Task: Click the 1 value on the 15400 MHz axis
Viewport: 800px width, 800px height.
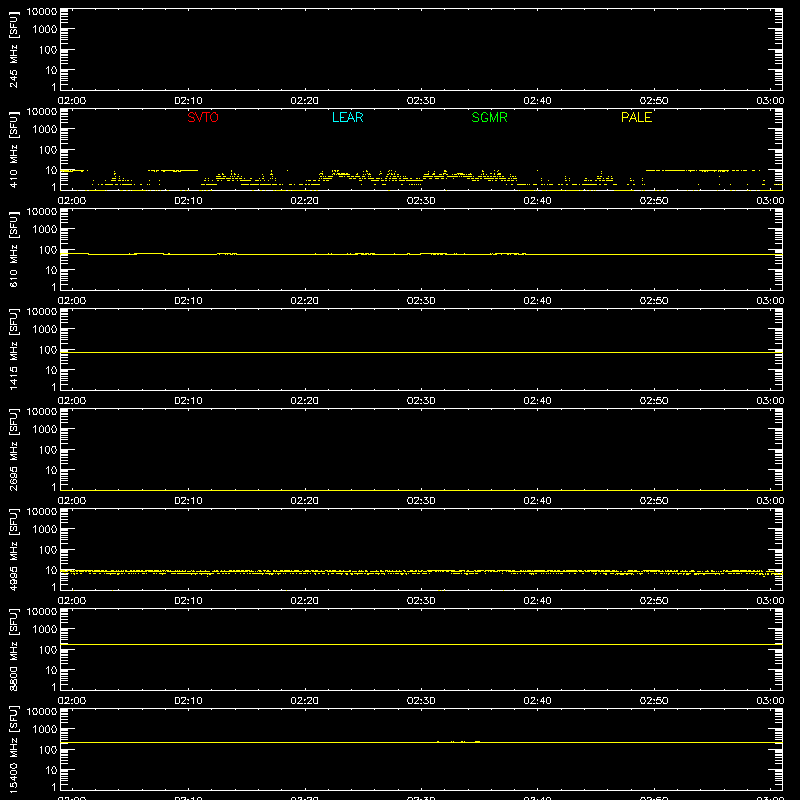Action: tap(54, 787)
